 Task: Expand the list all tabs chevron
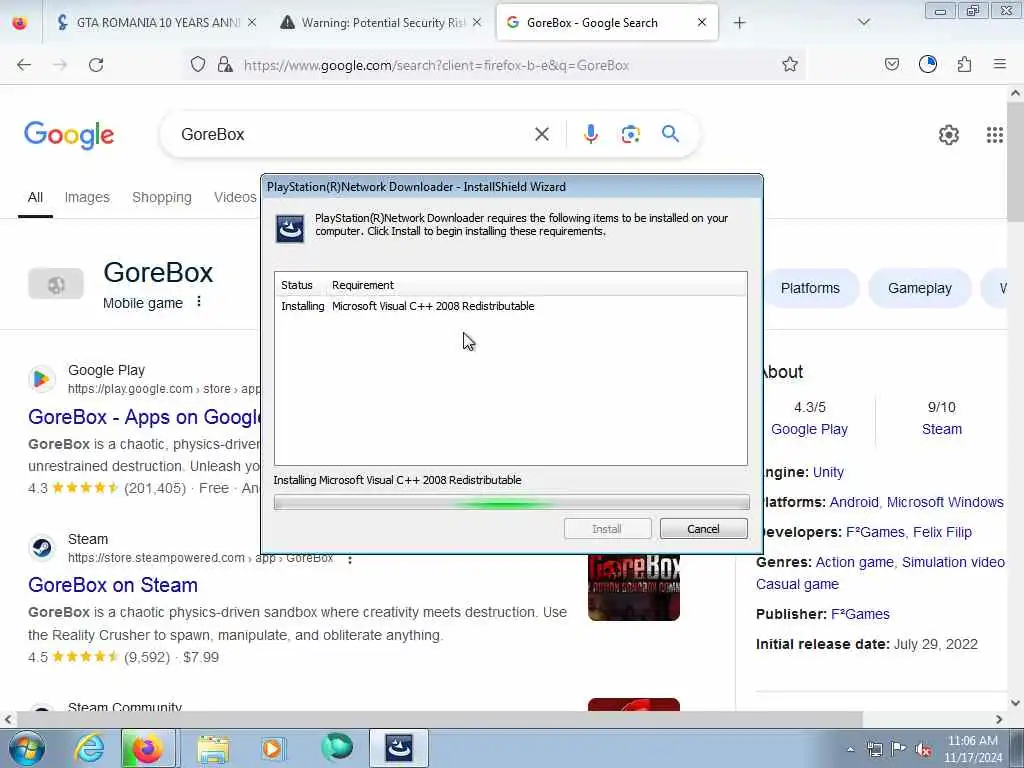click(x=863, y=22)
